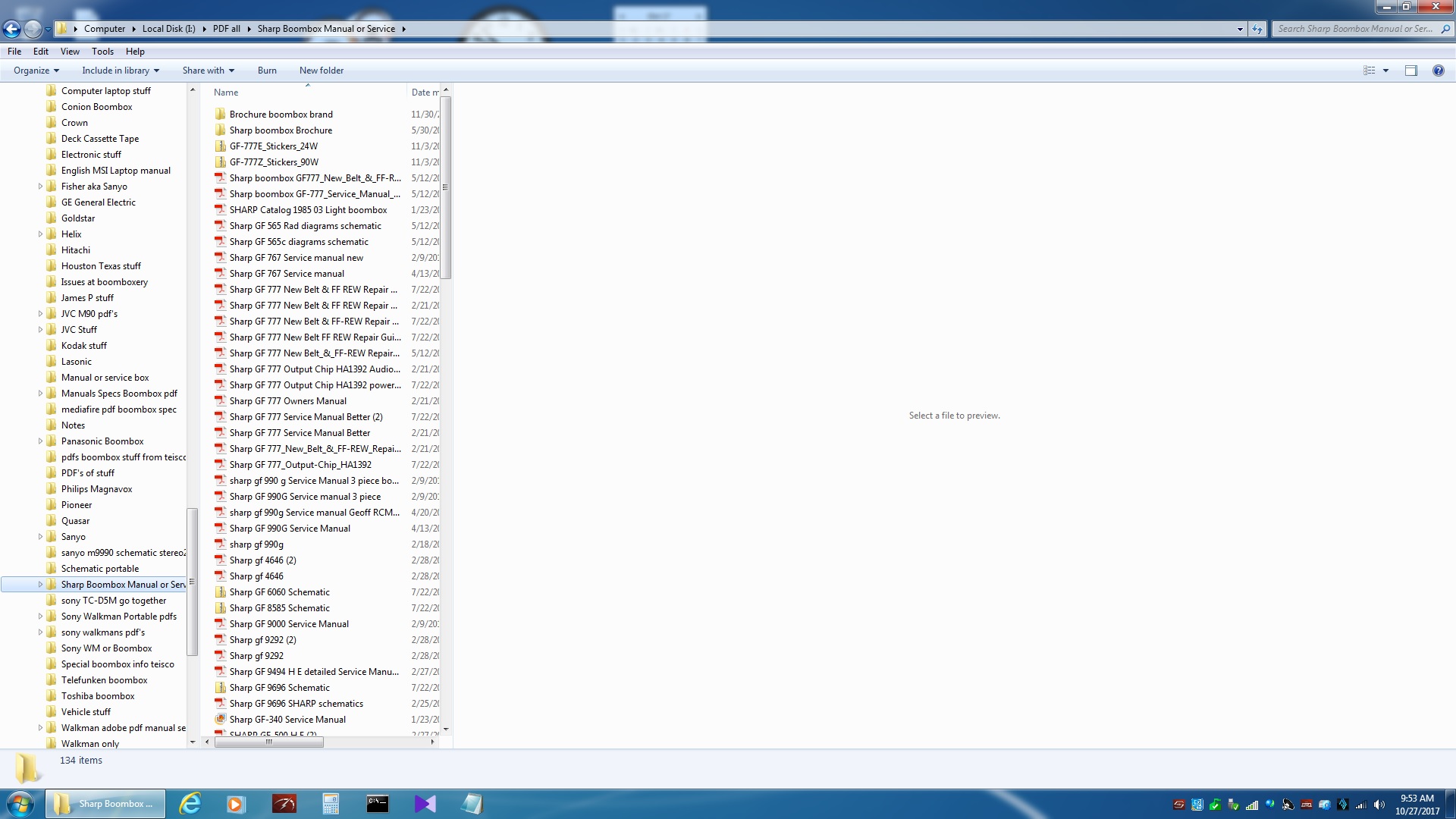Open the Help menu
Viewport: 1456px width, 819px height.
pyautogui.click(x=135, y=52)
